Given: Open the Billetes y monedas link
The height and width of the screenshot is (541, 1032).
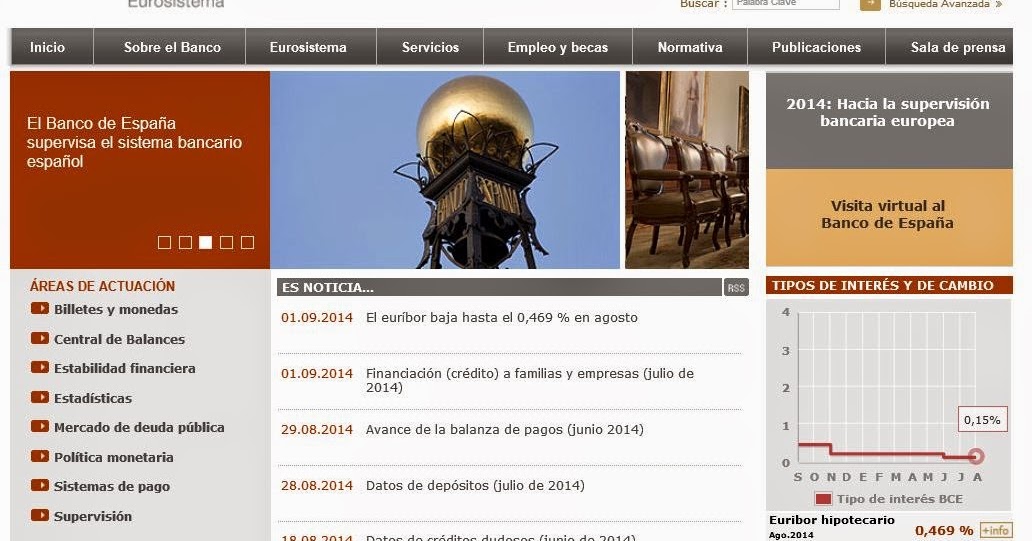Looking at the screenshot, I should (x=116, y=309).
